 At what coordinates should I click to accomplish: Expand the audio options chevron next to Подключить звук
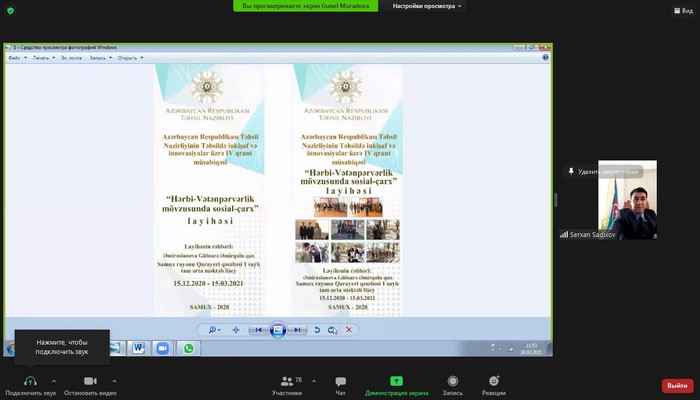click(54, 380)
